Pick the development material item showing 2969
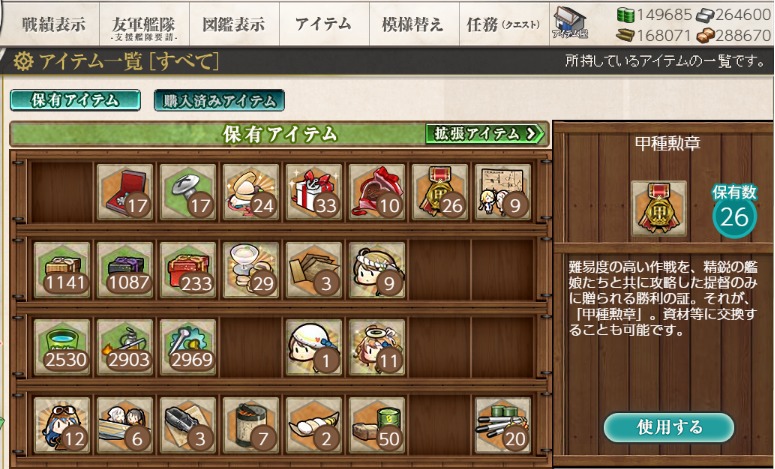Image resolution: width=775 pixels, height=469 pixels. 188,347
